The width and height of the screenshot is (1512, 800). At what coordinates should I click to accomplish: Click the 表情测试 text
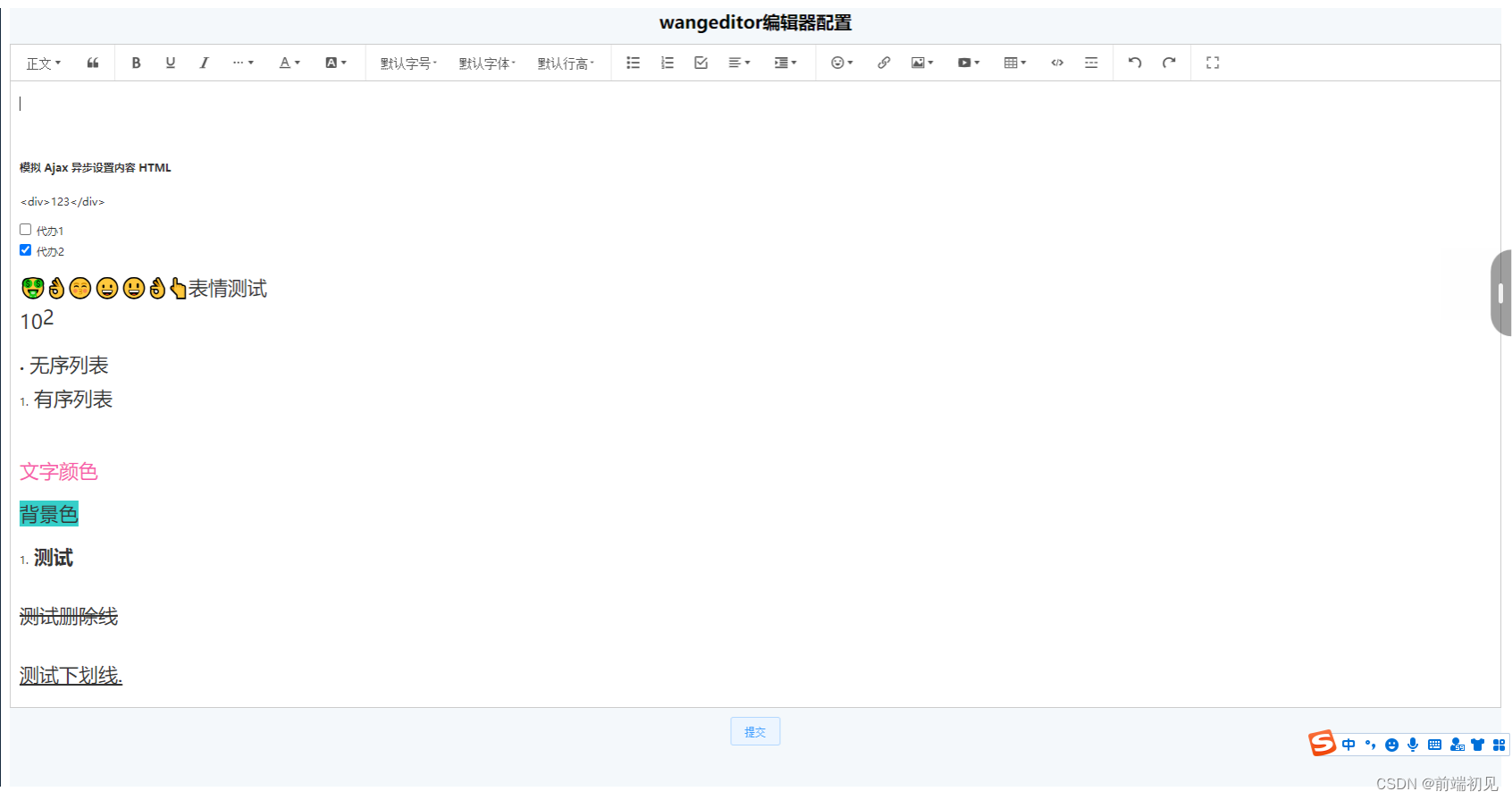click(x=228, y=288)
